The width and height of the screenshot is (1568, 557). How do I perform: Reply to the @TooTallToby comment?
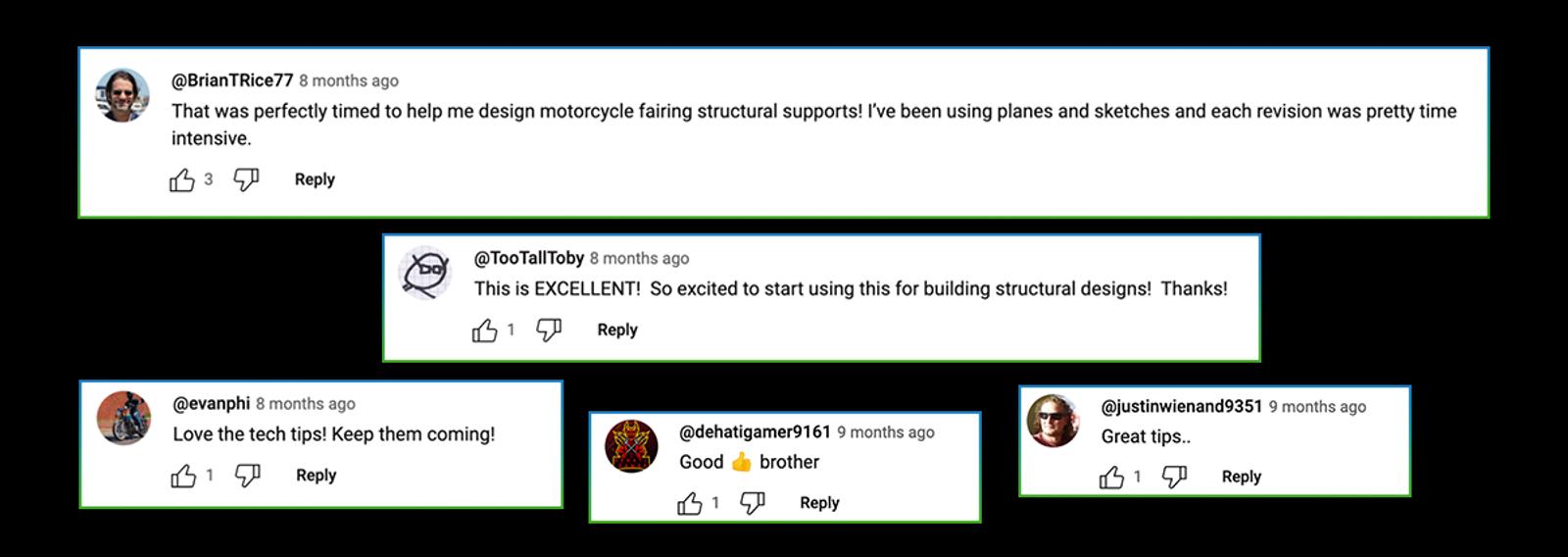click(x=617, y=330)
